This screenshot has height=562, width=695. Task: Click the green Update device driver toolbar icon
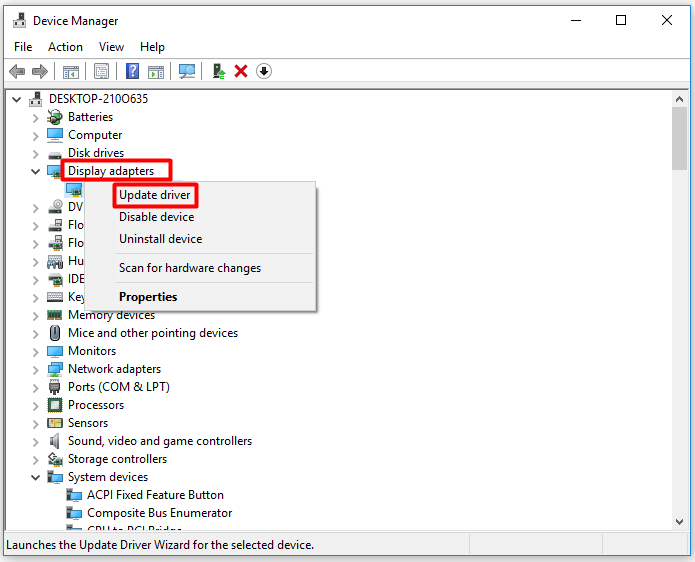(218, 71)
